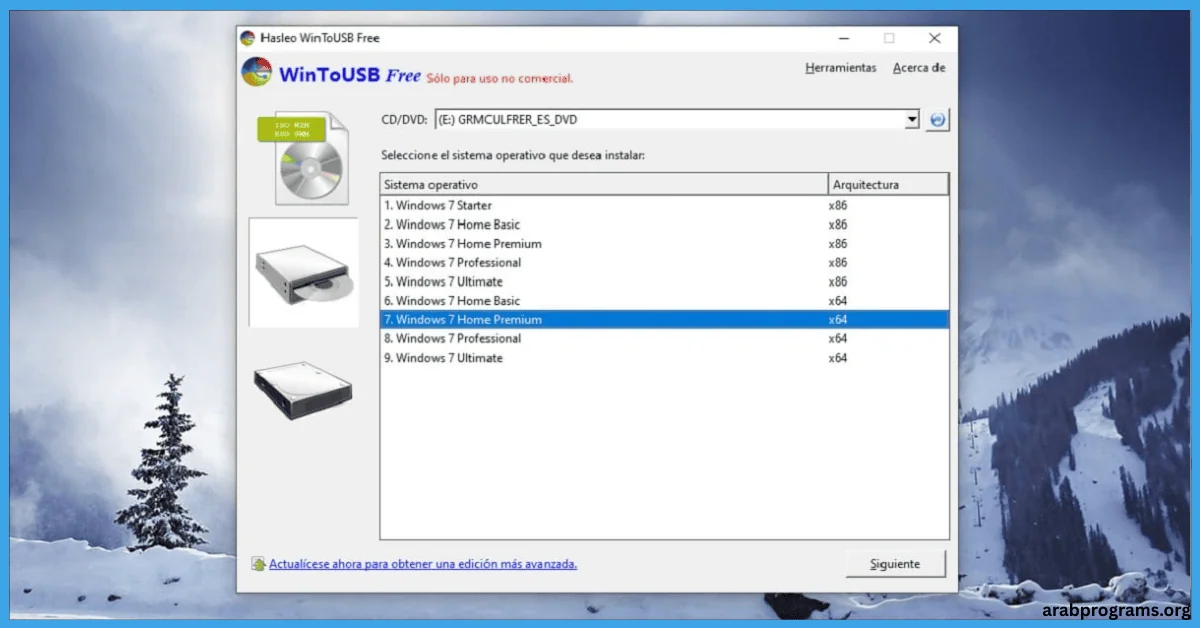Screen dimensions: 1200x628
Task: Sort by the Sistema operativo column header
Action: click(604, 185)
